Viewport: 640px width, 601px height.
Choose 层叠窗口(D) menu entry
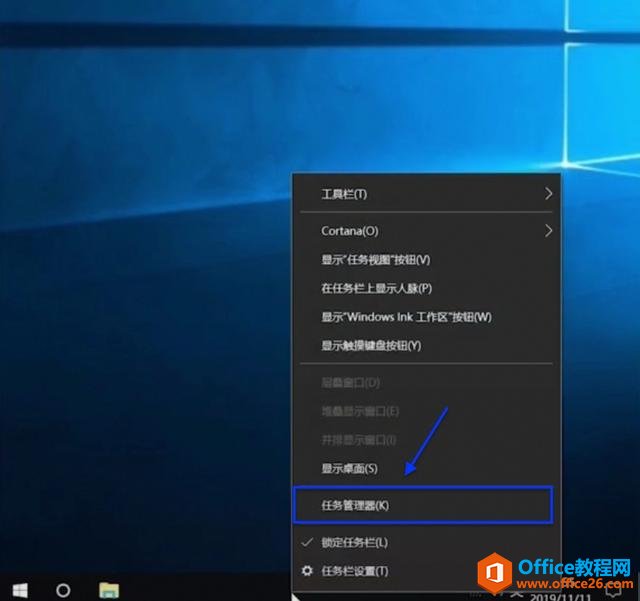350,383
